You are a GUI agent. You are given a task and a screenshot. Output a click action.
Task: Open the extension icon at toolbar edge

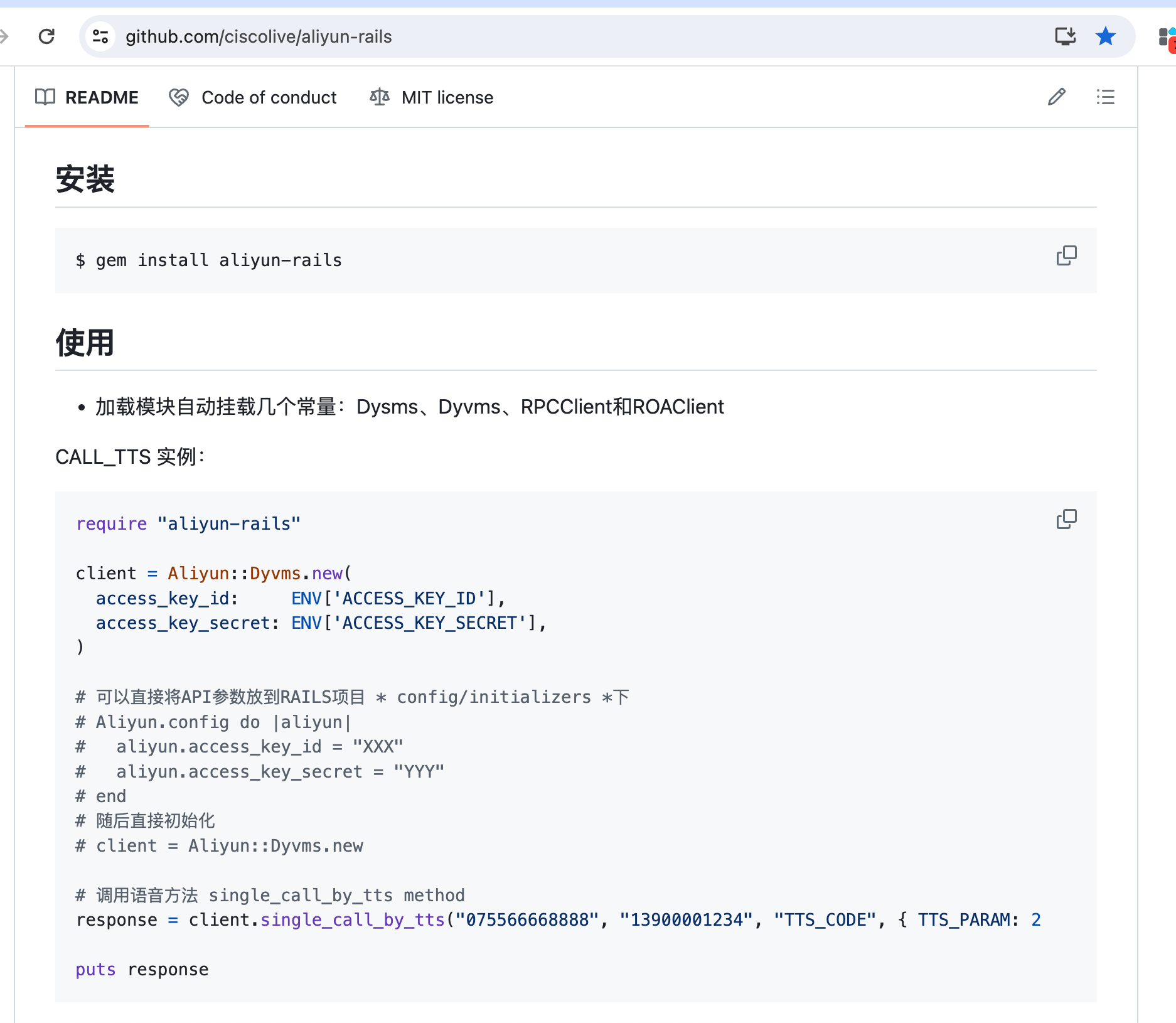1166,36
